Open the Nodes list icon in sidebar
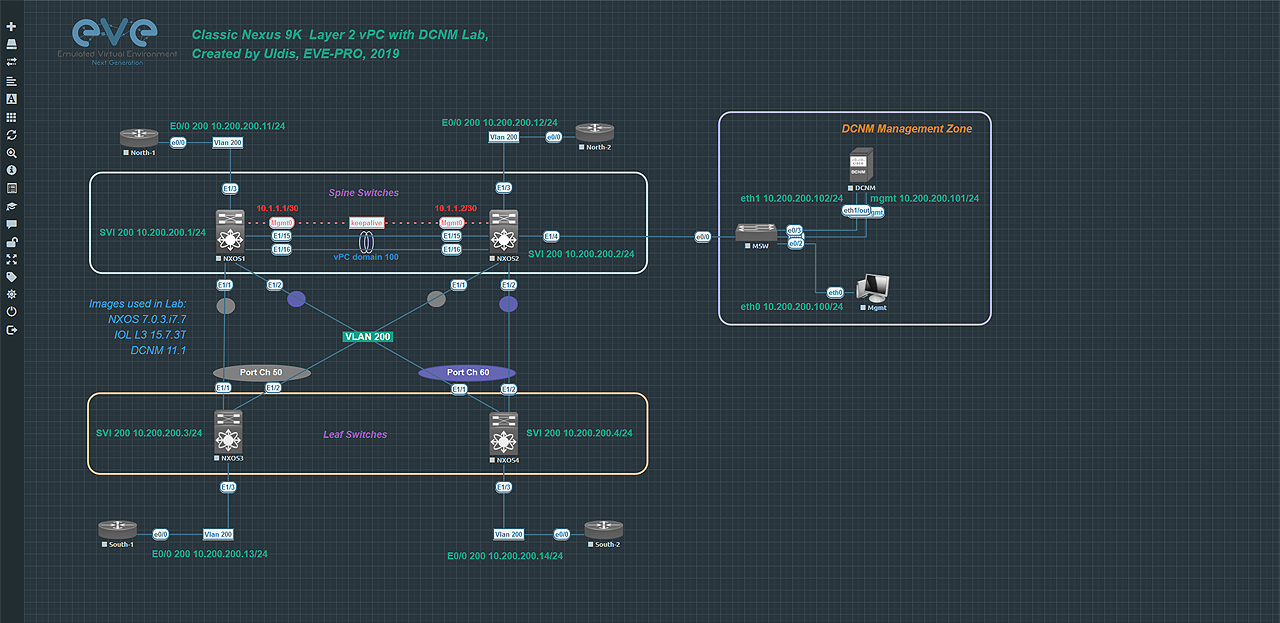This screenshot has width=1280, height=623. 11,45
